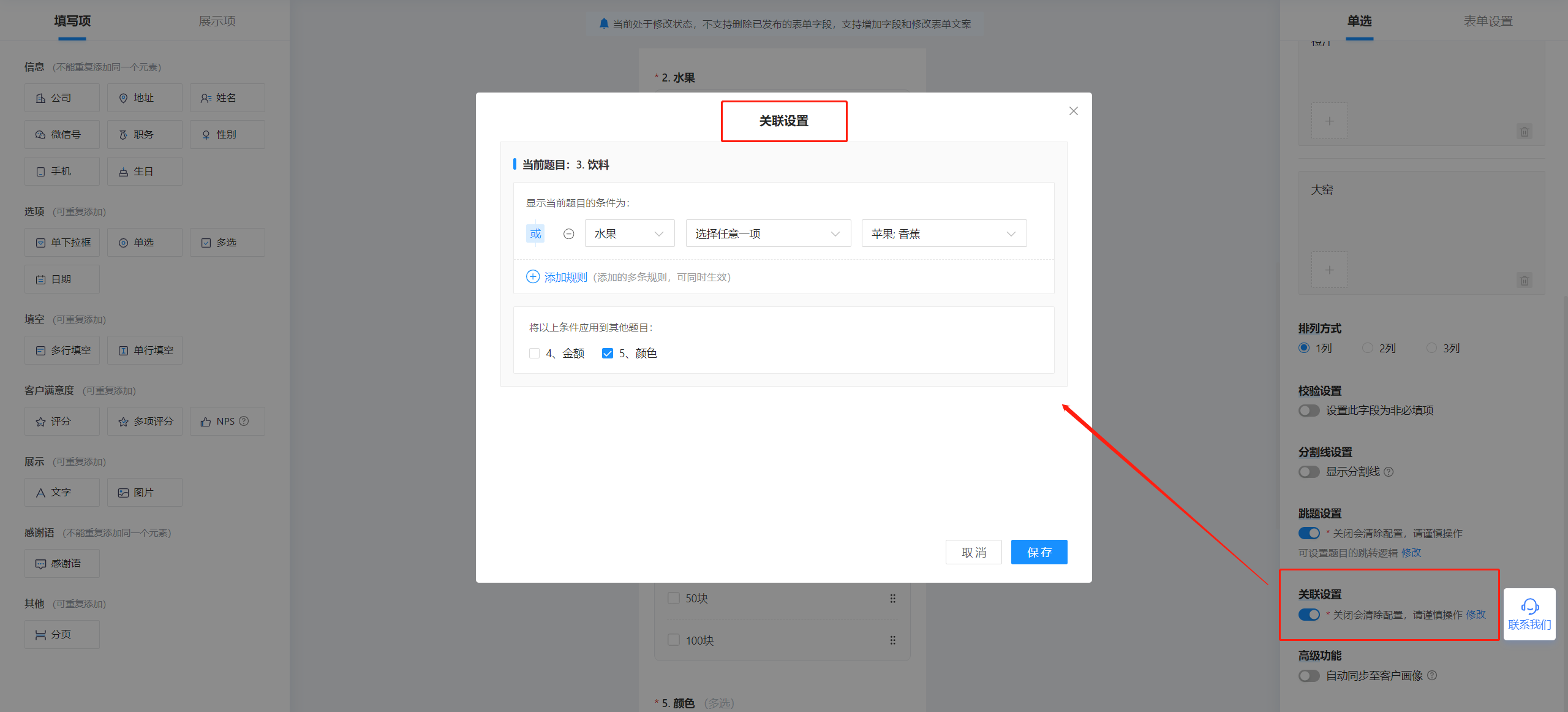This screenshot has height=712, width=1568.
Task: Add a 评分 rating element
Action: (62, 422)
